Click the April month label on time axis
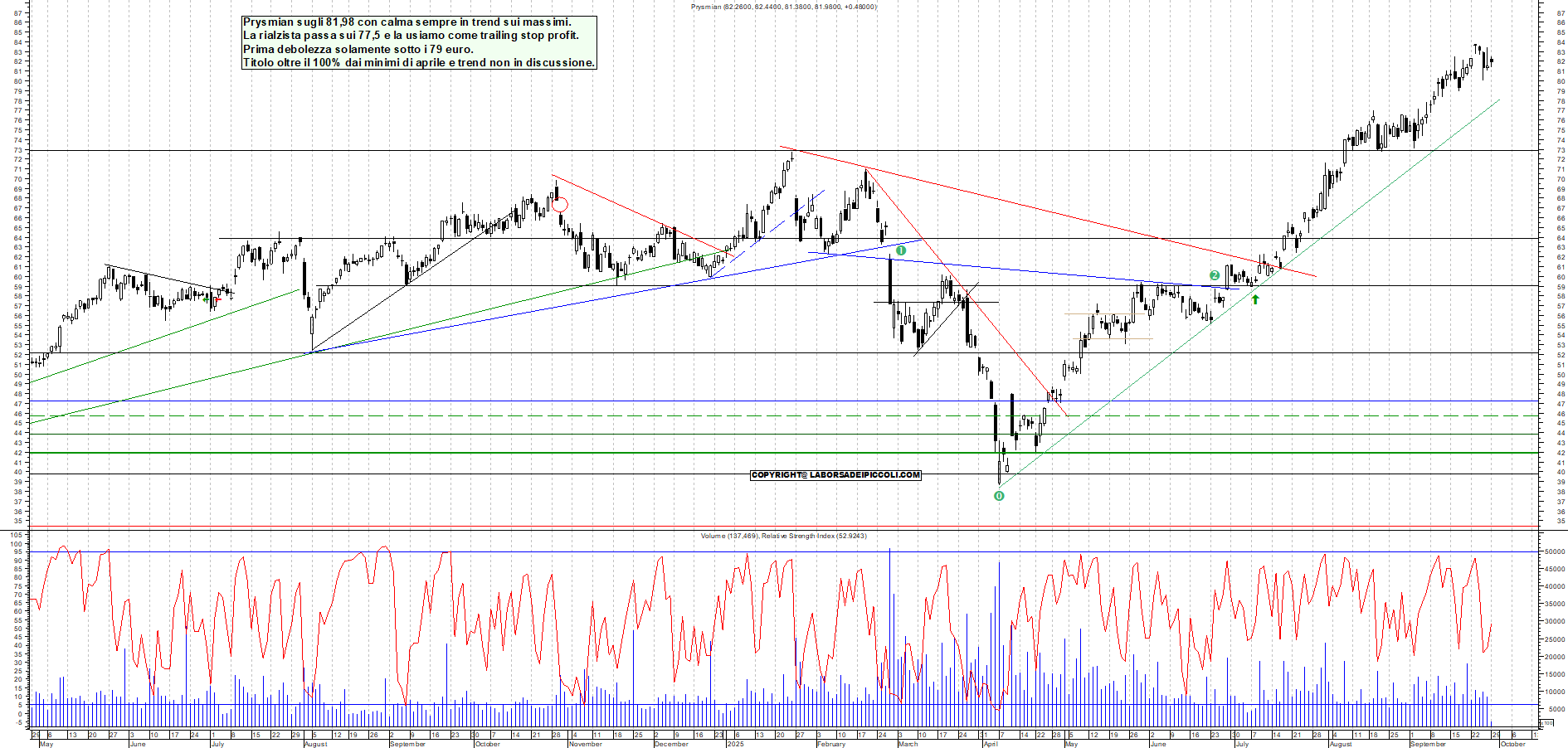Image resolution: width=1568 pixels, height=748 pixels. tap(990, 744)
